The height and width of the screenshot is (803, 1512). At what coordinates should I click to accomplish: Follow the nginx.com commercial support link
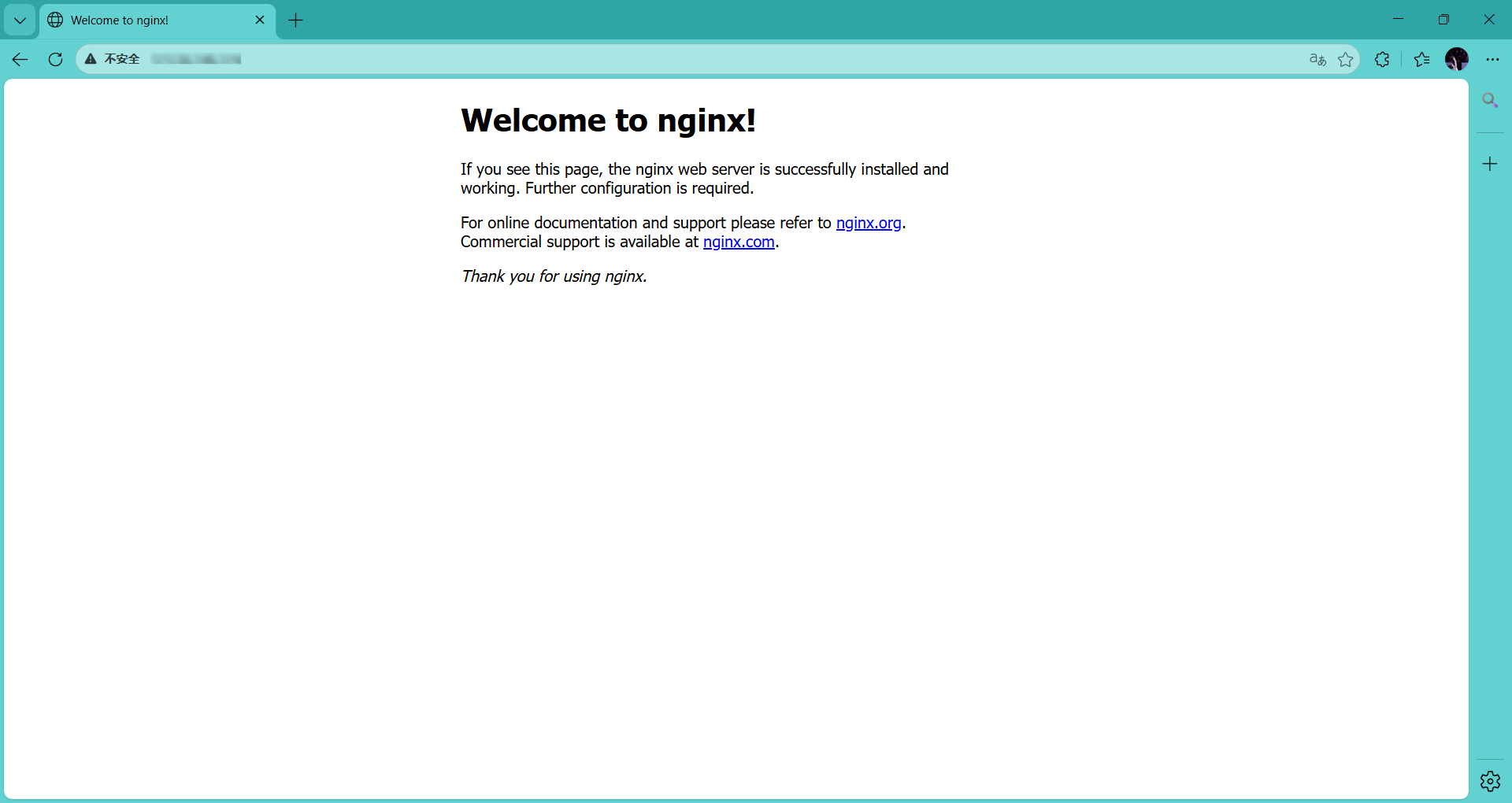point(738,242)
